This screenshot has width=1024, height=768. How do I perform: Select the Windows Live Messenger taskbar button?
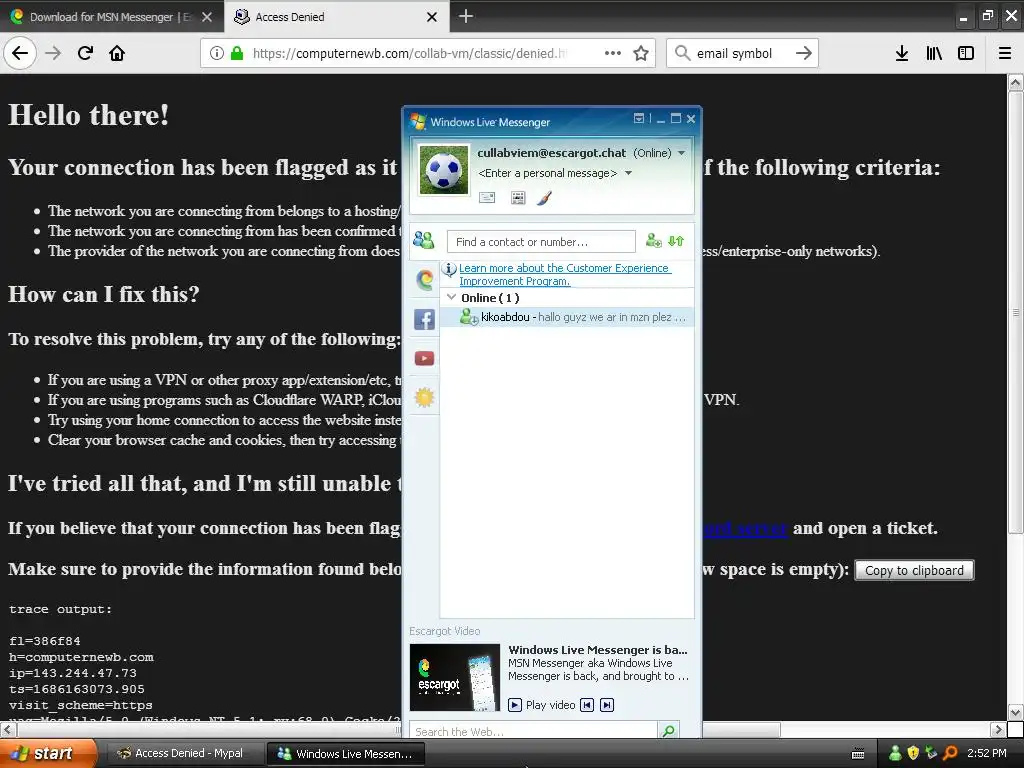(345, 754)
